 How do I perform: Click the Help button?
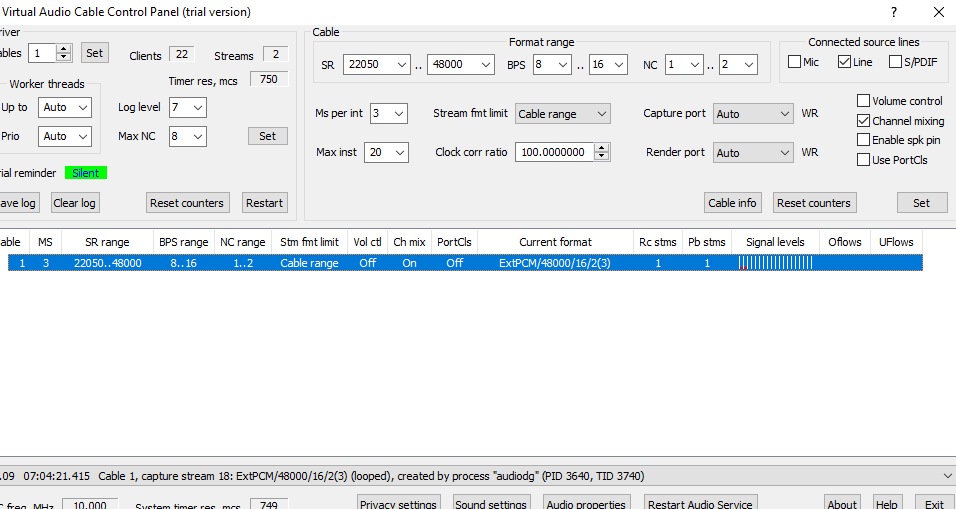click(886, 502)
